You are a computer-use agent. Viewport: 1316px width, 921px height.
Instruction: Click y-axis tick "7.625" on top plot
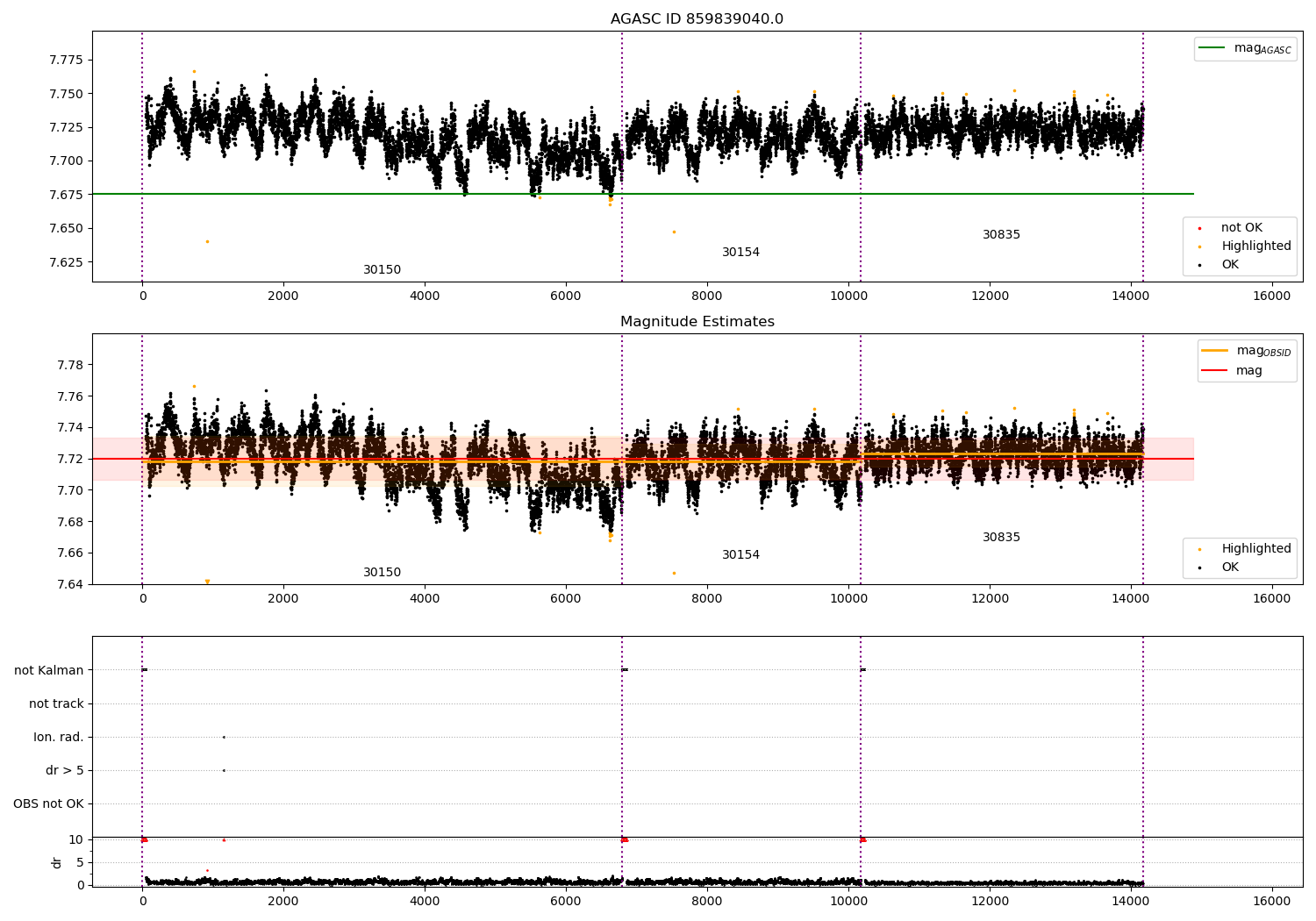point(67,261)
